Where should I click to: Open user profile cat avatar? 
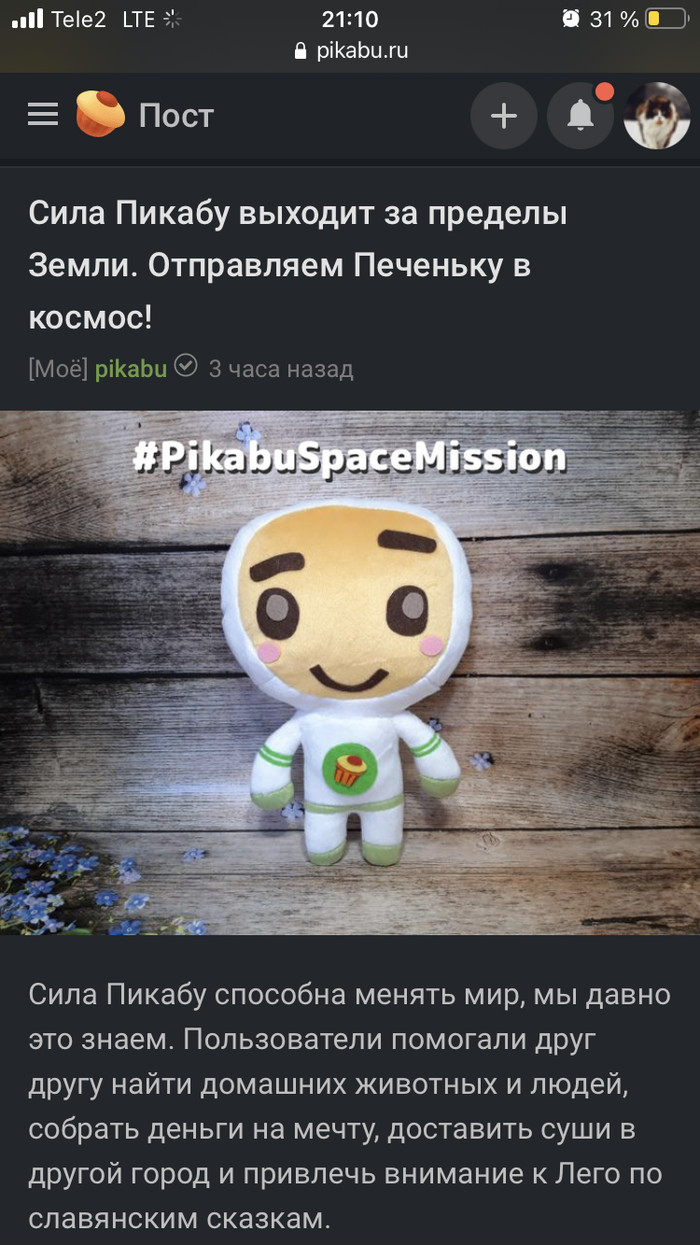pos(657,116)
